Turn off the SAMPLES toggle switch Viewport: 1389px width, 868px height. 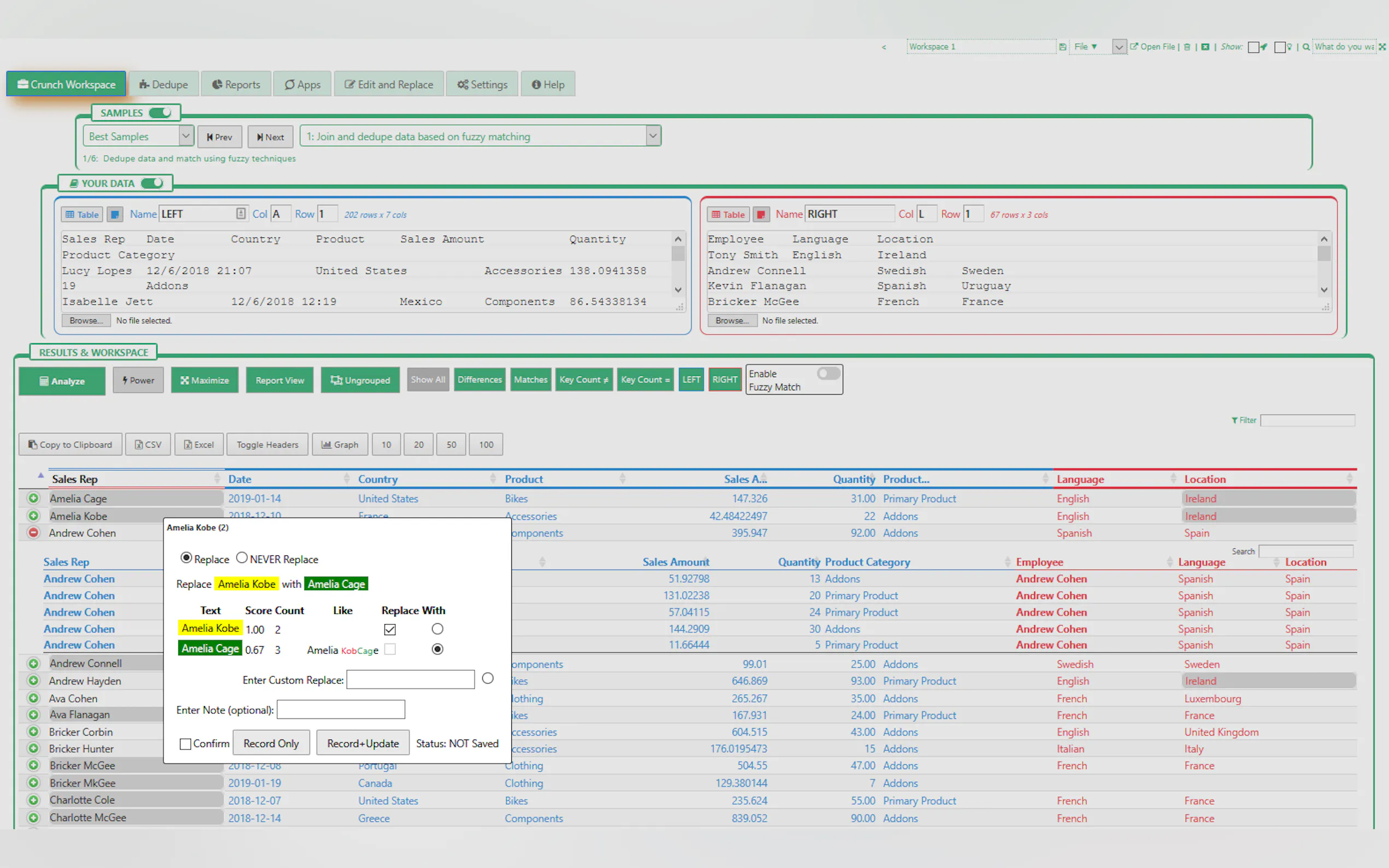(160, 113)
